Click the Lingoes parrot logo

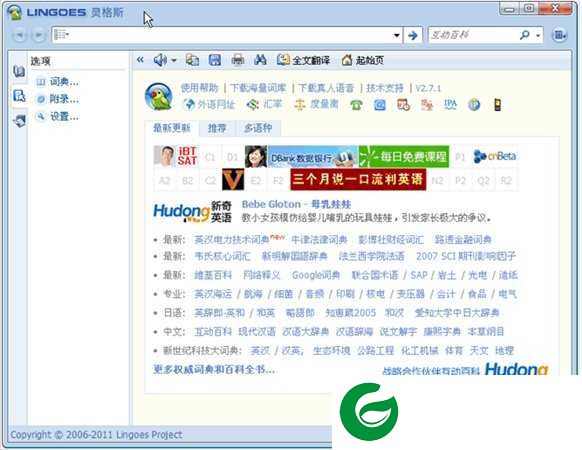coord(158,97)
